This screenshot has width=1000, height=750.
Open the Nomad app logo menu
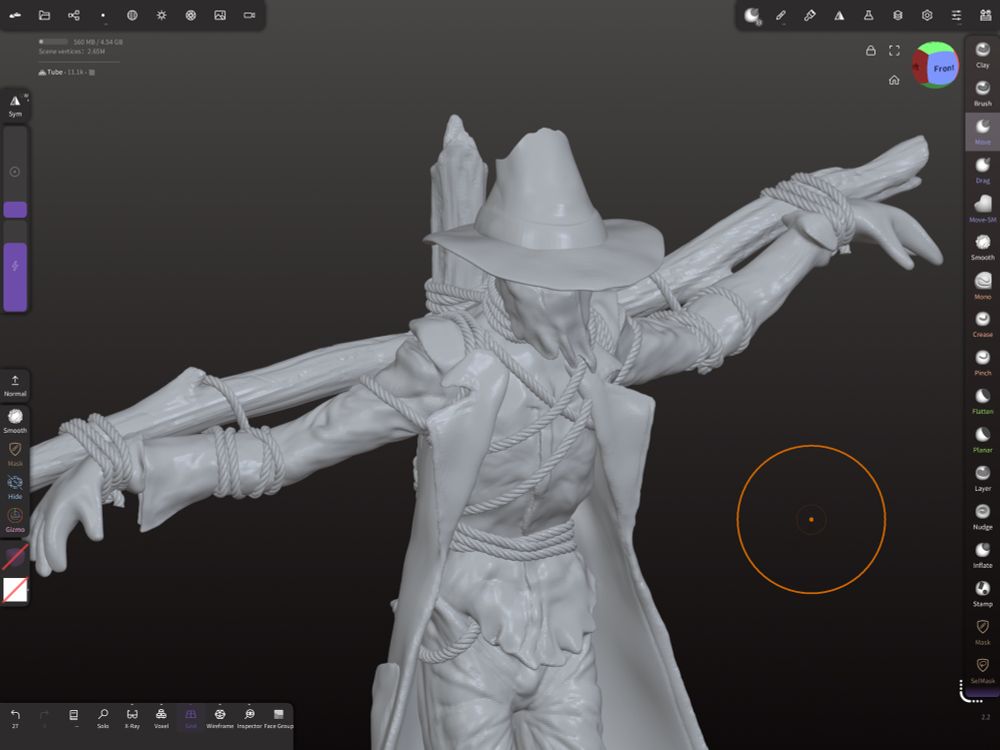tap(15, 15)
